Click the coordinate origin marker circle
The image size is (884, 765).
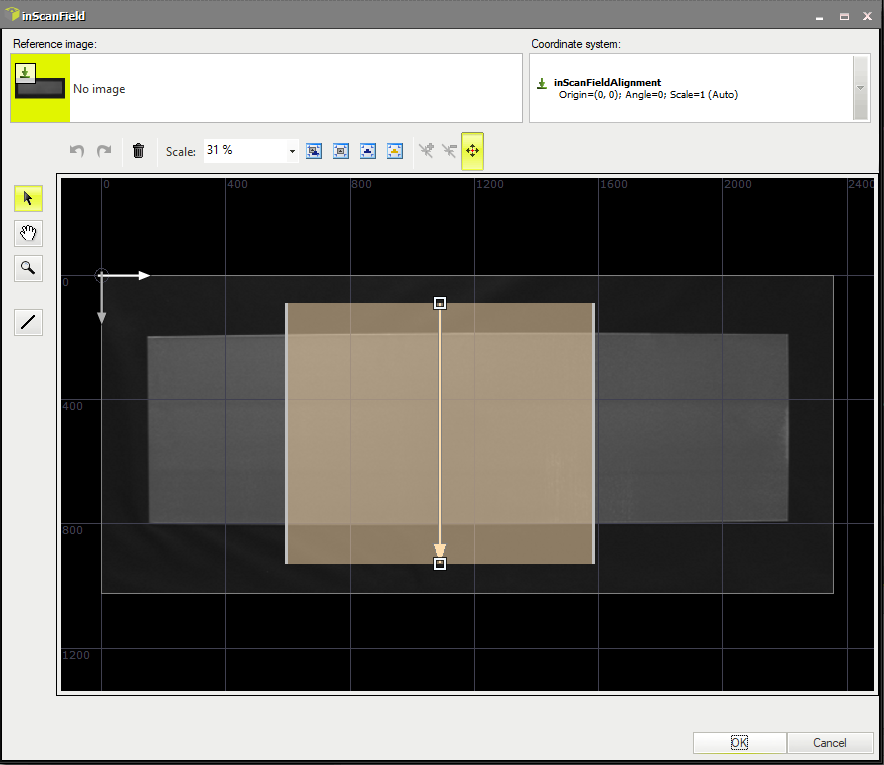coord(101,276)
